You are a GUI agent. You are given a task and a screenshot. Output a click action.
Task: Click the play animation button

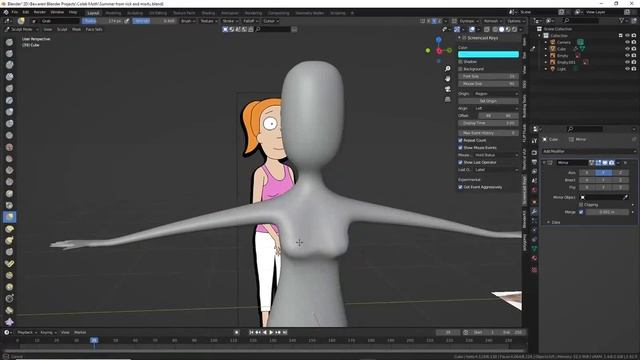pyautogui.click(x=271, y=332)
